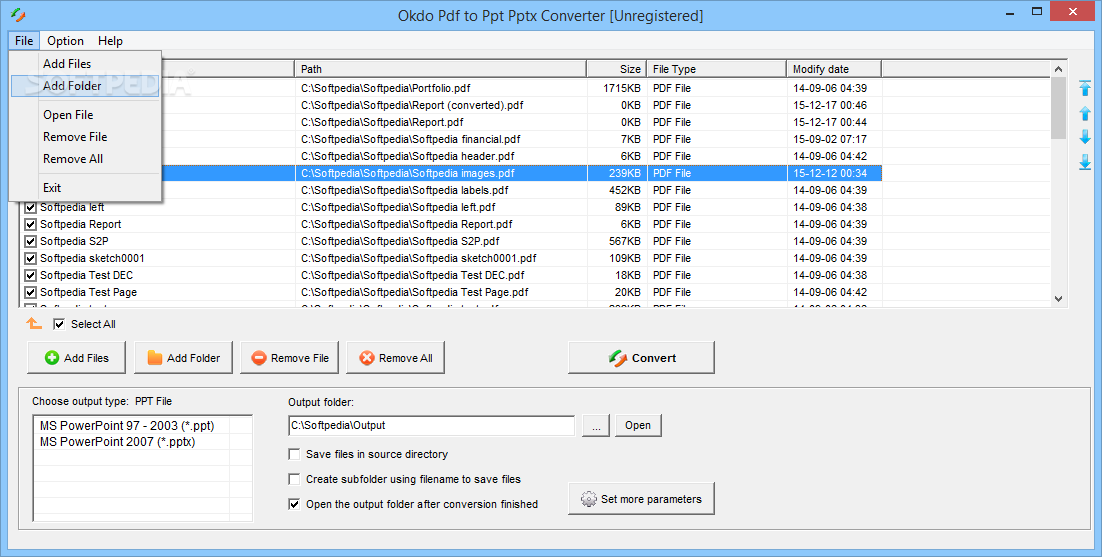Open the Help menu
The height and width of the screenshot is (557, 1102).
tap(110, 41)
